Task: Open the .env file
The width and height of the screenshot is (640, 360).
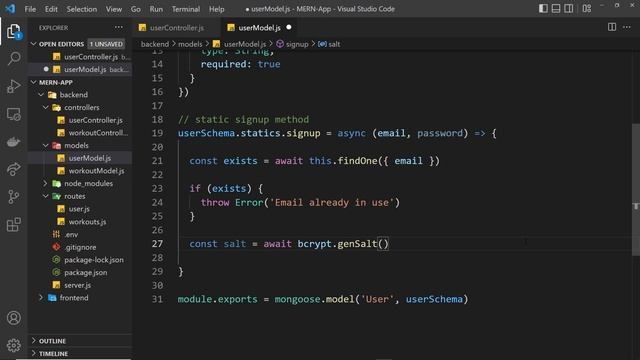Action: (80, 234)
